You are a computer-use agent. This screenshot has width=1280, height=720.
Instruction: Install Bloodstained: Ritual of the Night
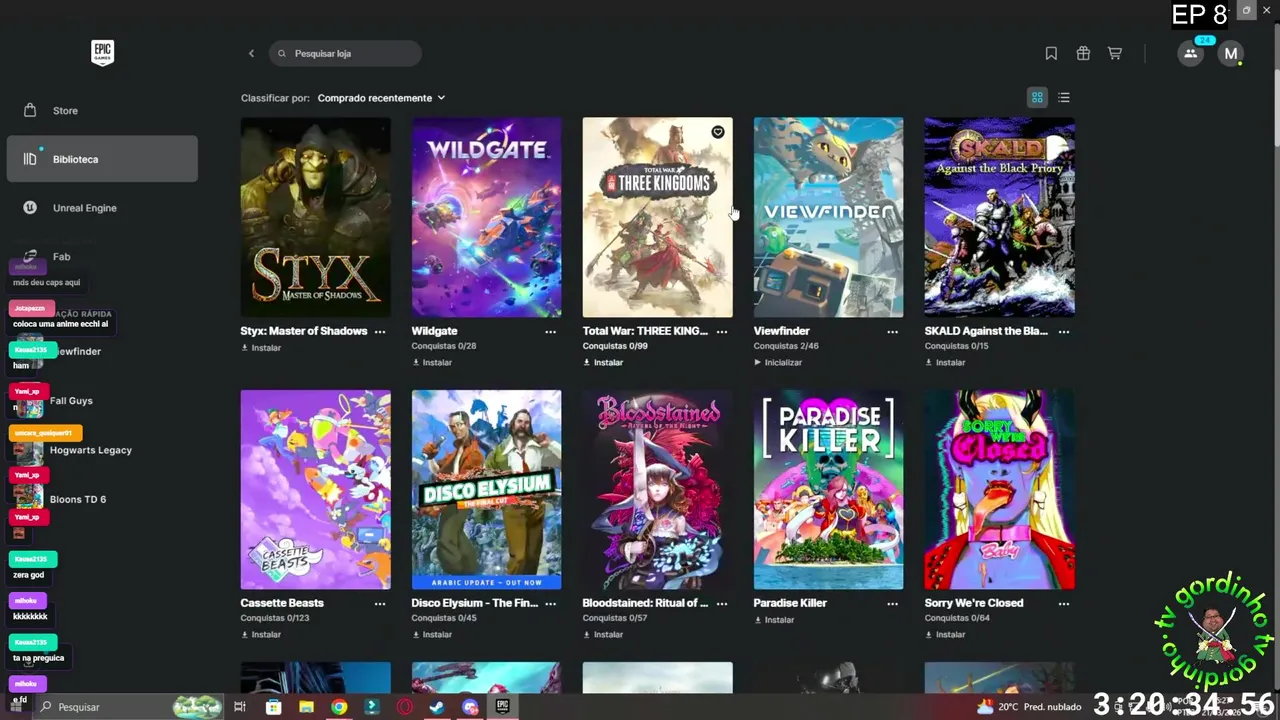pyautogui.click(x=603, y=635)
